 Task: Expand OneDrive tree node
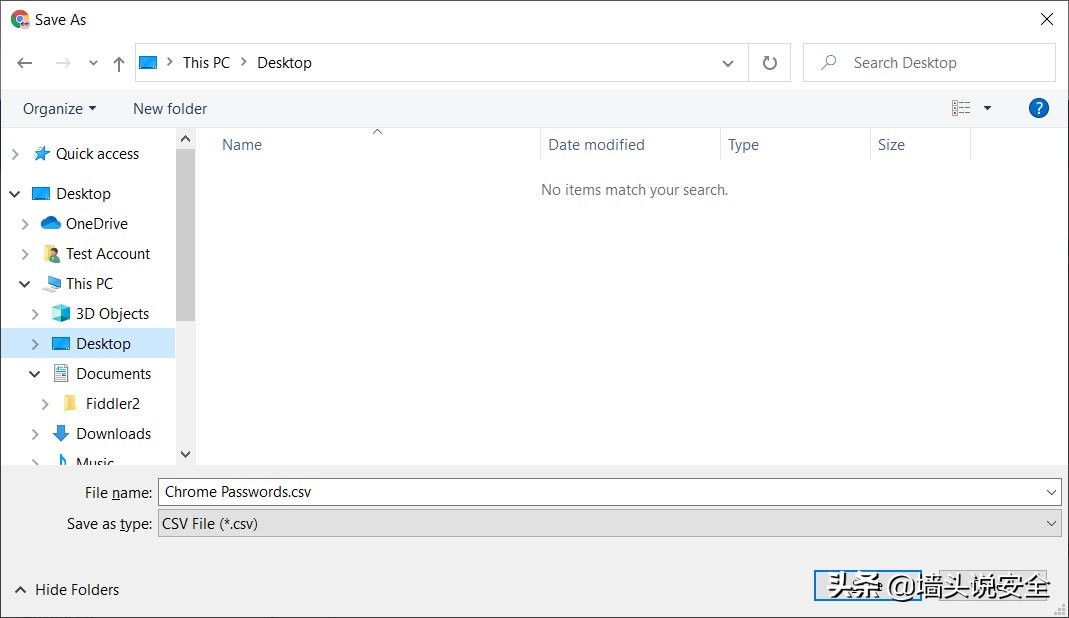coord(25,224)
